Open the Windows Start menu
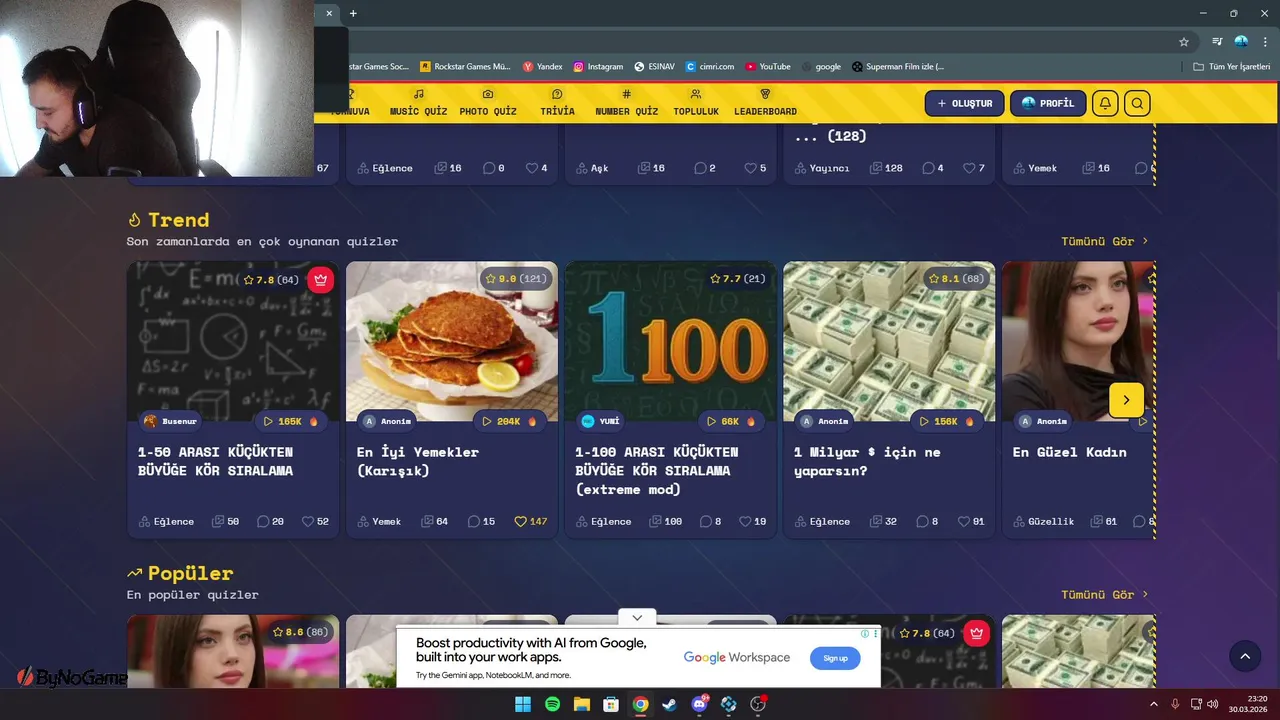The width and height of the screenshot is (1280, 720). point(523,704)
